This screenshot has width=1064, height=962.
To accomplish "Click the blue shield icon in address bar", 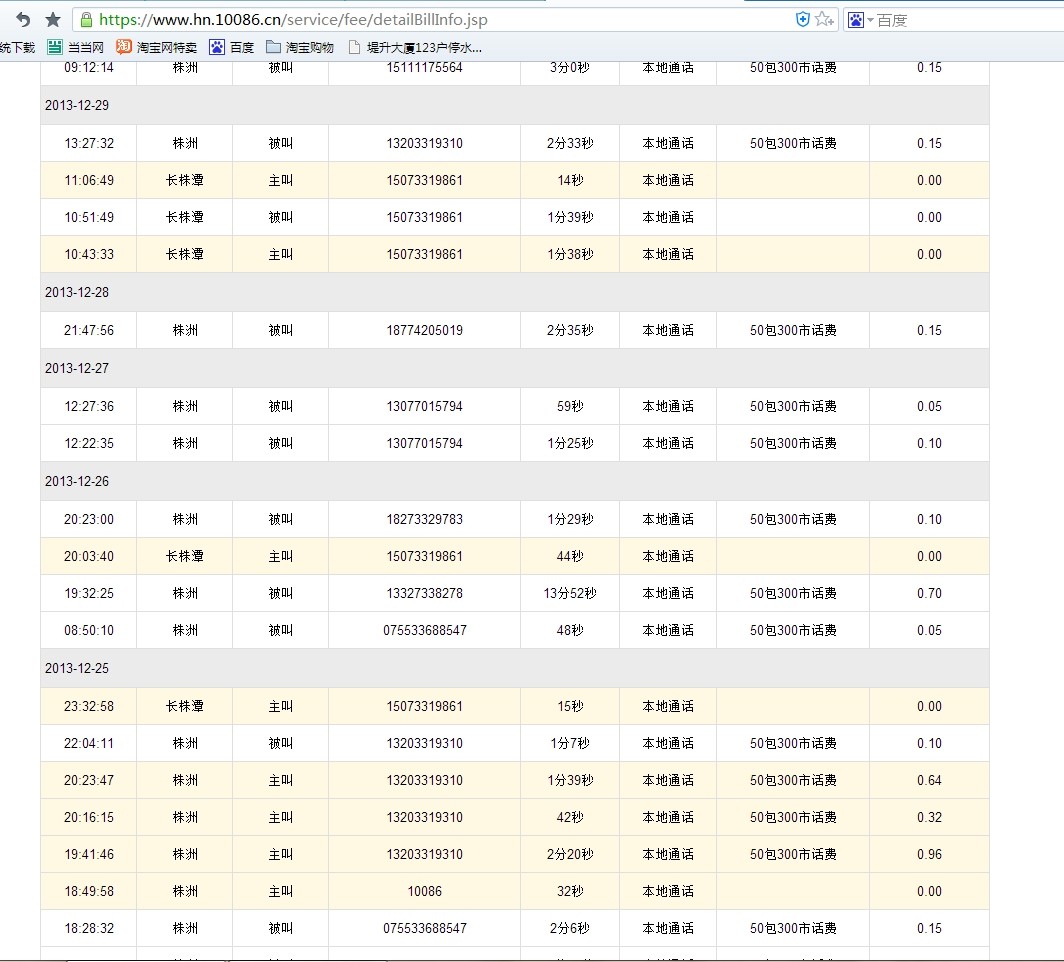I will click(802, 20).
